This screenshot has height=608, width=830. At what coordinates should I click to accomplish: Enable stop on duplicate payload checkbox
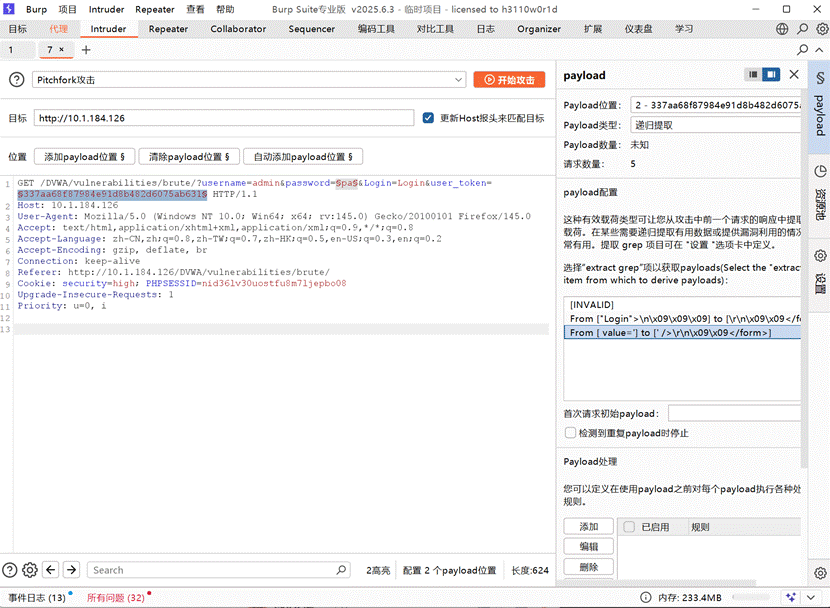[x=570, y=433]
